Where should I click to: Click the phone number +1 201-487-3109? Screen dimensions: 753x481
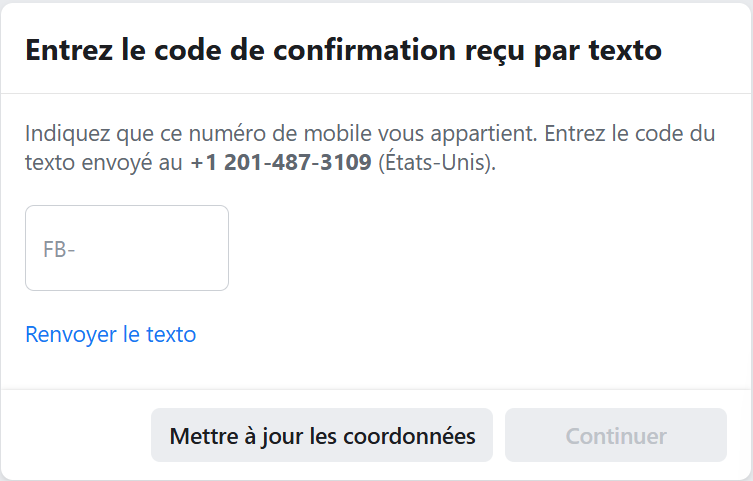point(281,162)
